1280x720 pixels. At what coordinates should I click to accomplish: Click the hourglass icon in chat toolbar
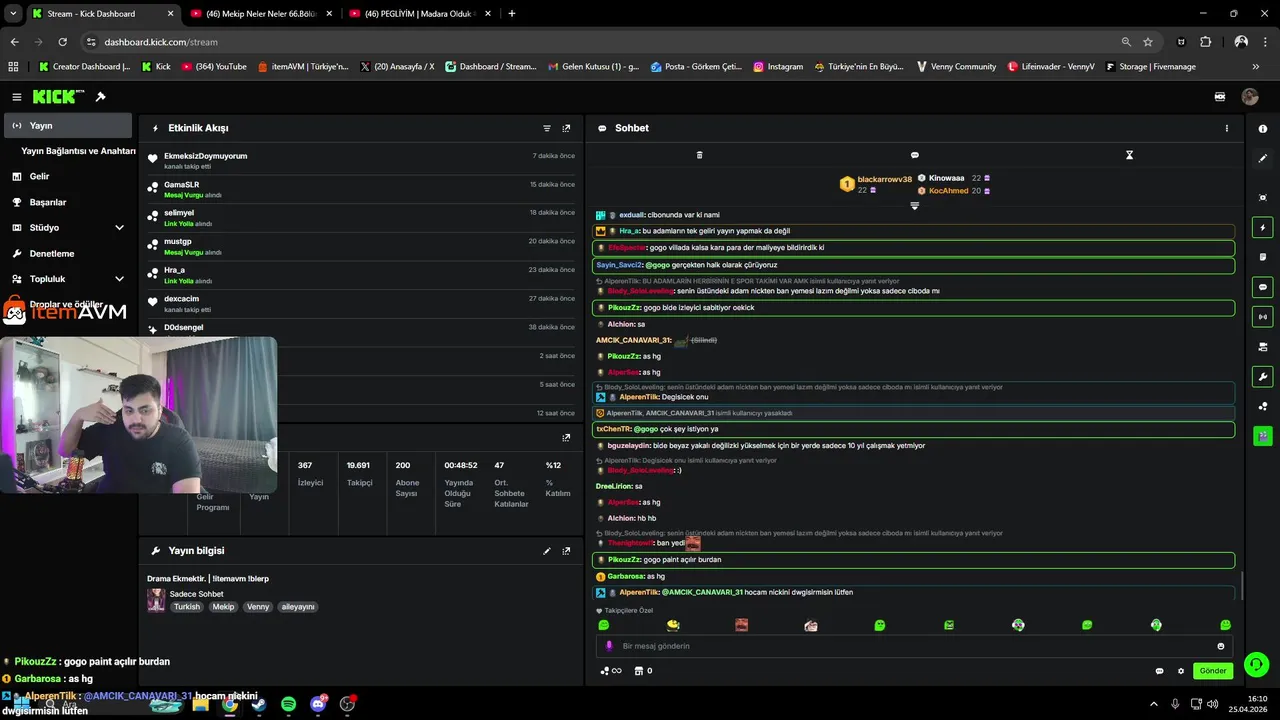[1129, 155]
